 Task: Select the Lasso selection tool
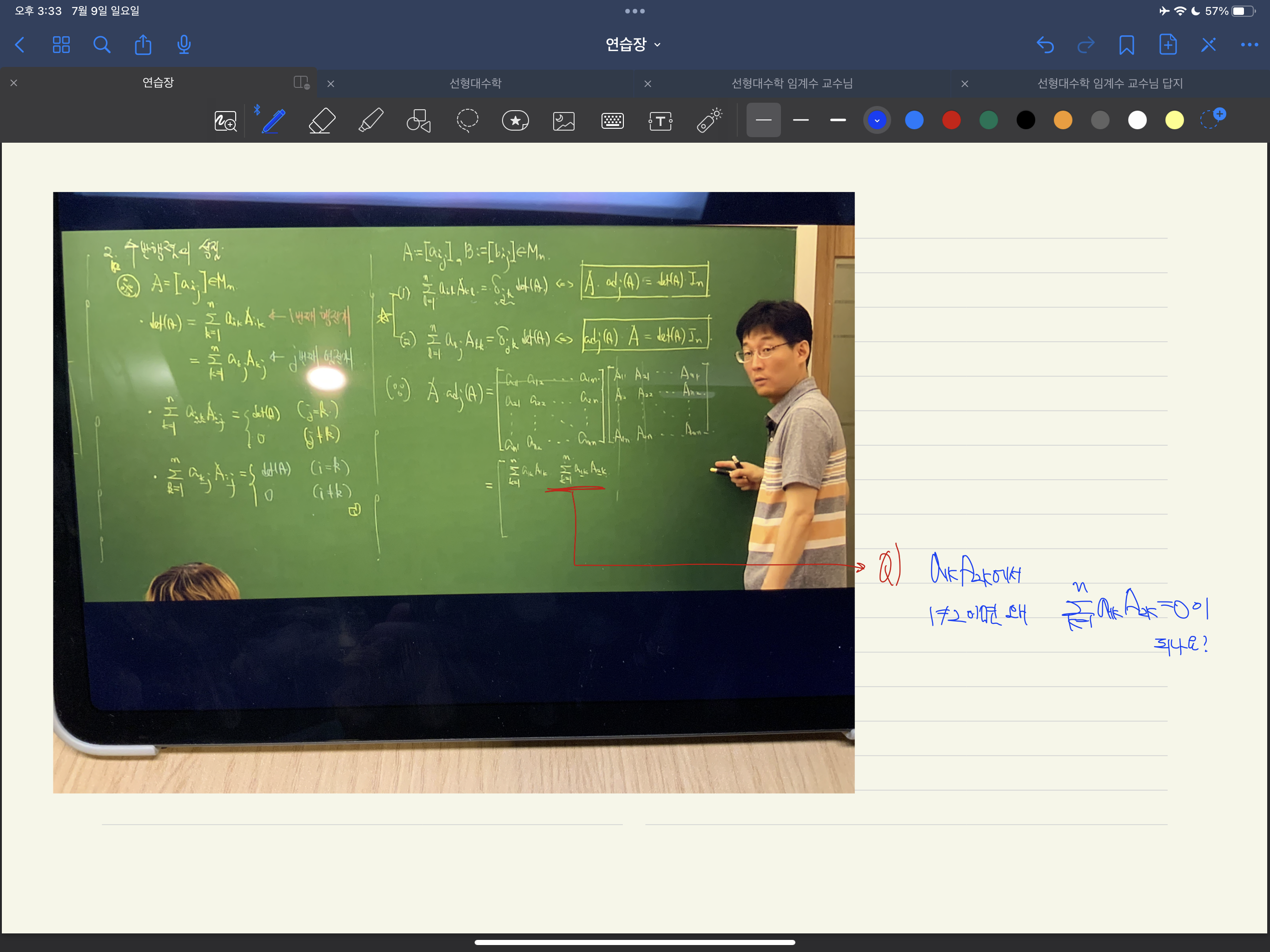point(467,120)
